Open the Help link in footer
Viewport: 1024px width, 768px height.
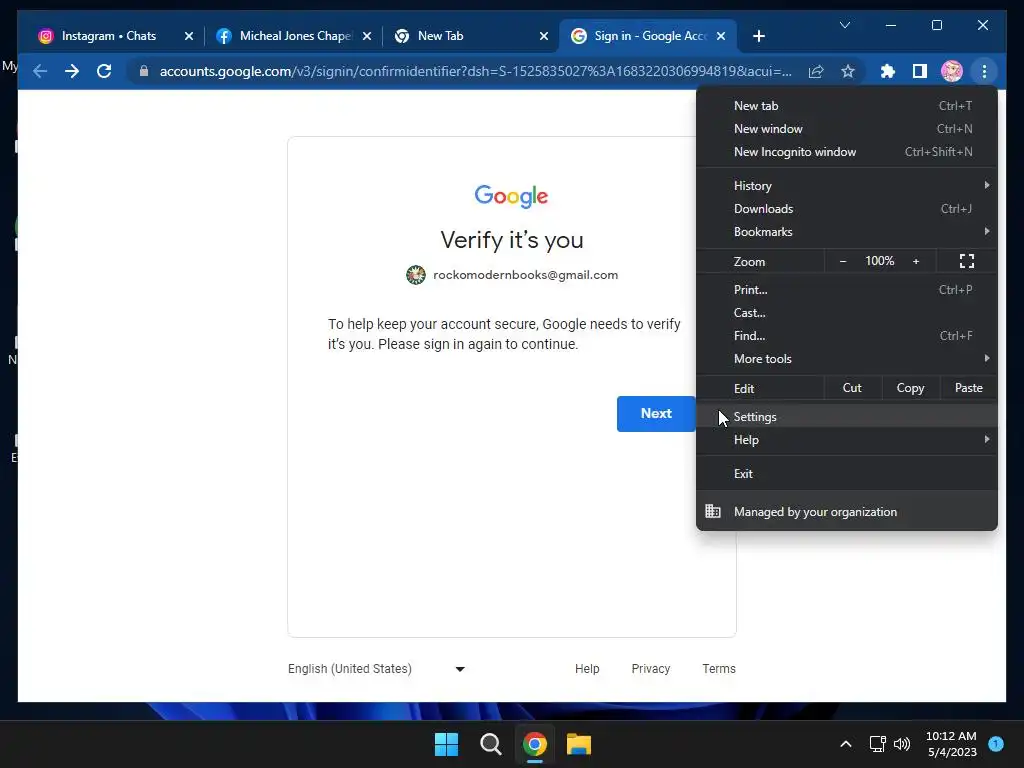pyautogui.click(x=587, y=669)
